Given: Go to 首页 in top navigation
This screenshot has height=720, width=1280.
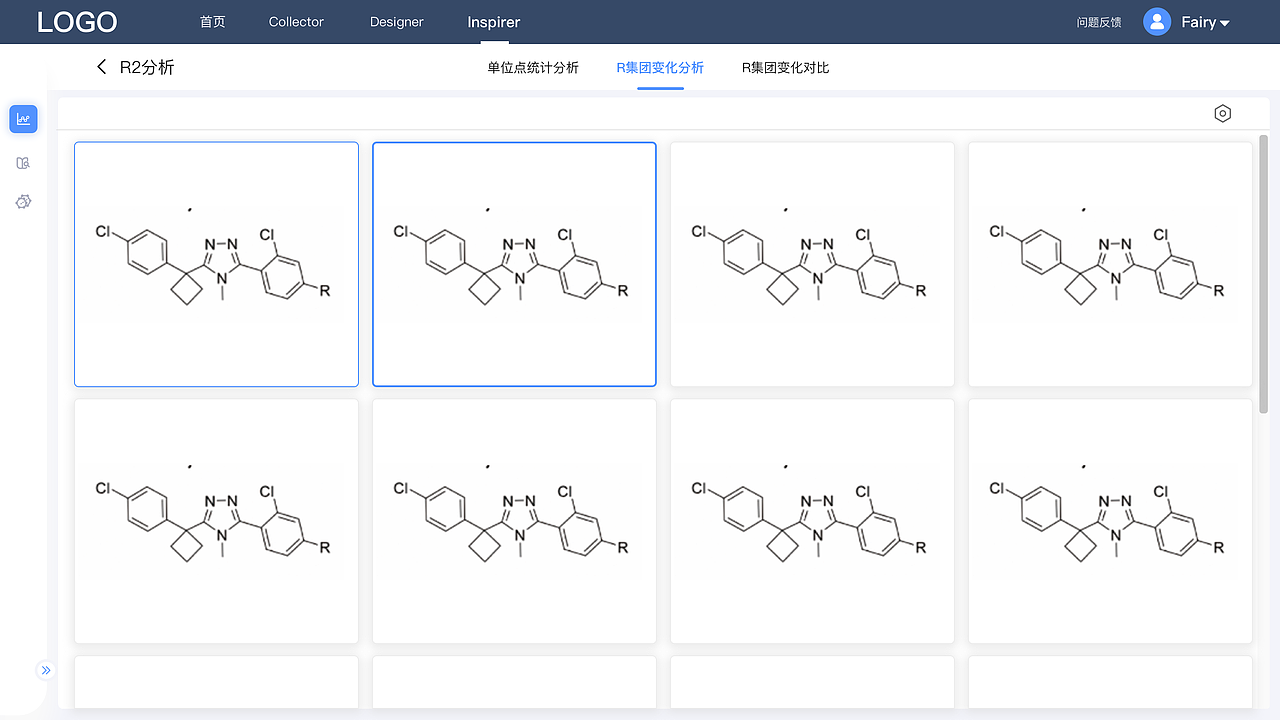Looking at the screenshot, I should tap(213, 22).
